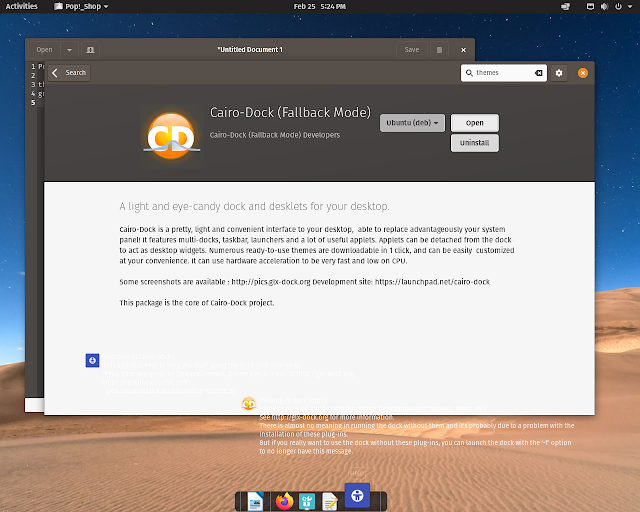Launch LibreOffice document icon in dock
This screenshot has width=640, height=512.
256,502
